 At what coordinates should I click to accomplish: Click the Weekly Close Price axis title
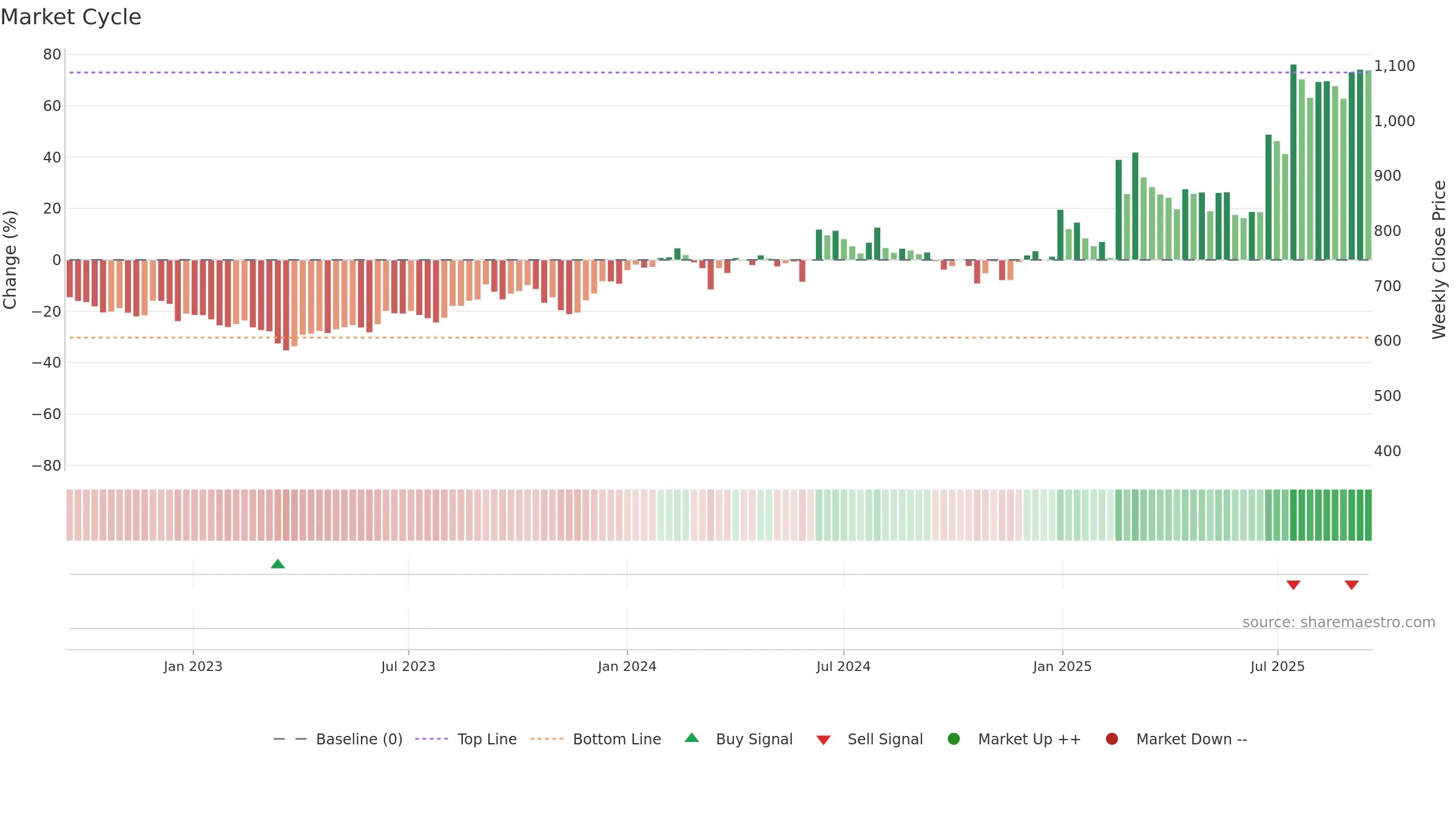click(x=1439, y=260)
